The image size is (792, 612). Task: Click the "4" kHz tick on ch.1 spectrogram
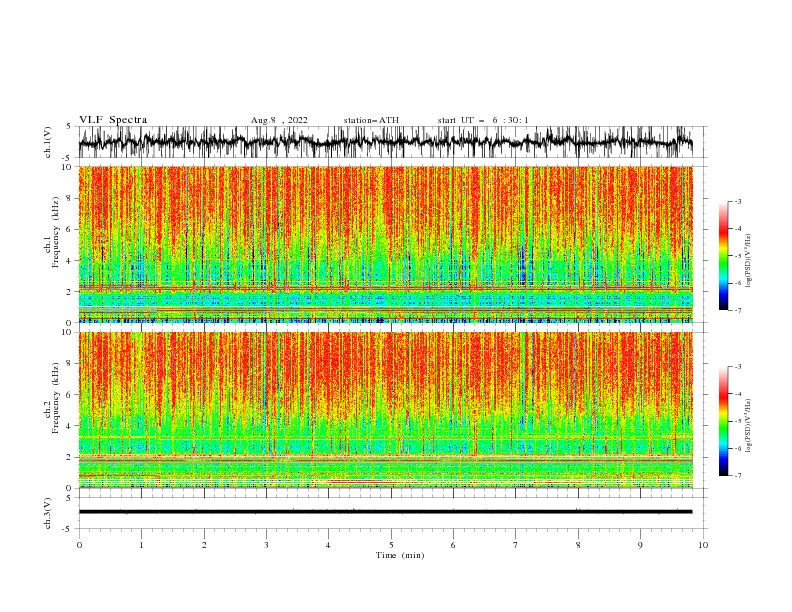(x=69, y=261)
